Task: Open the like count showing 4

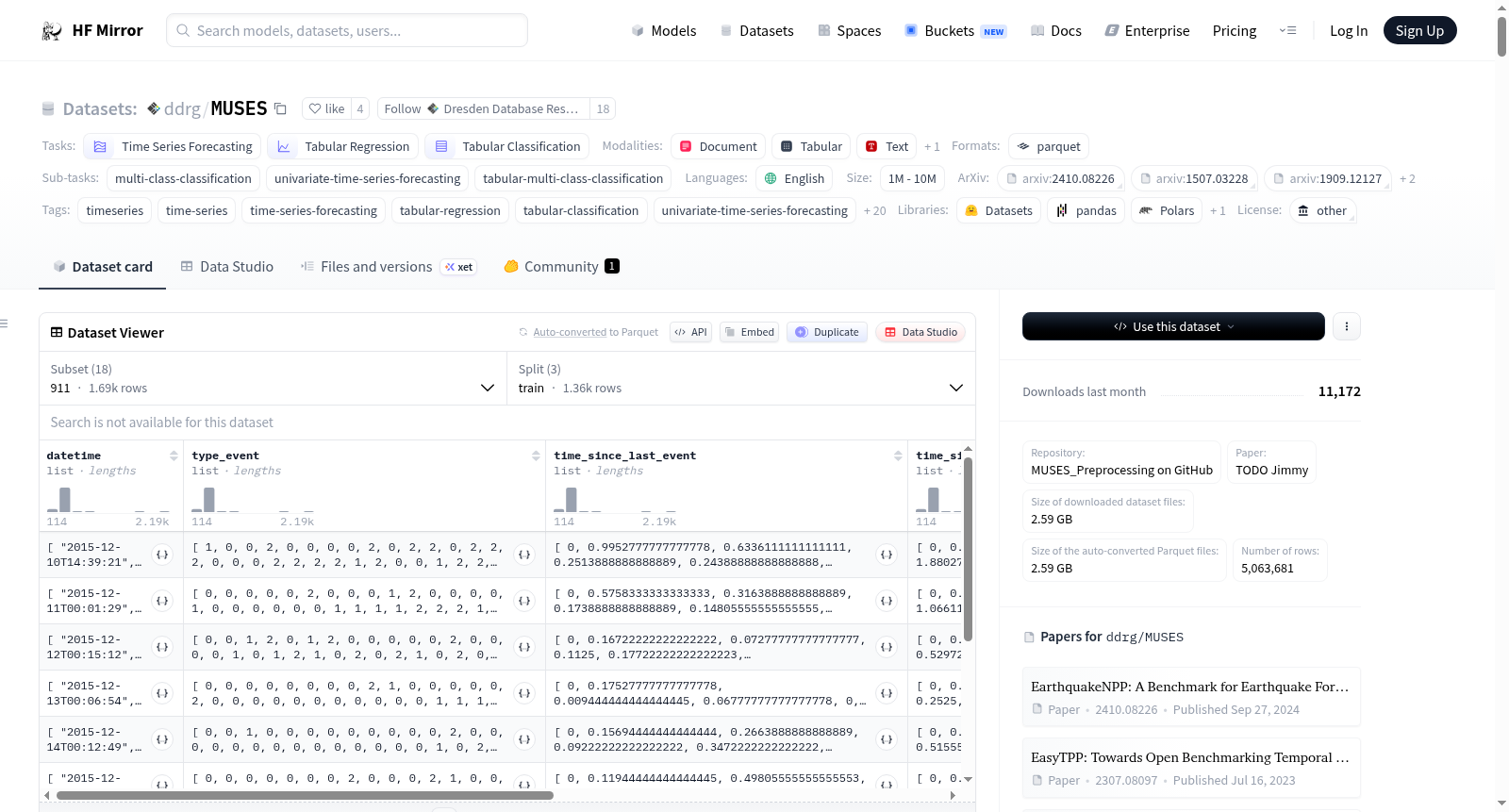Action: (x=360, y=108)
